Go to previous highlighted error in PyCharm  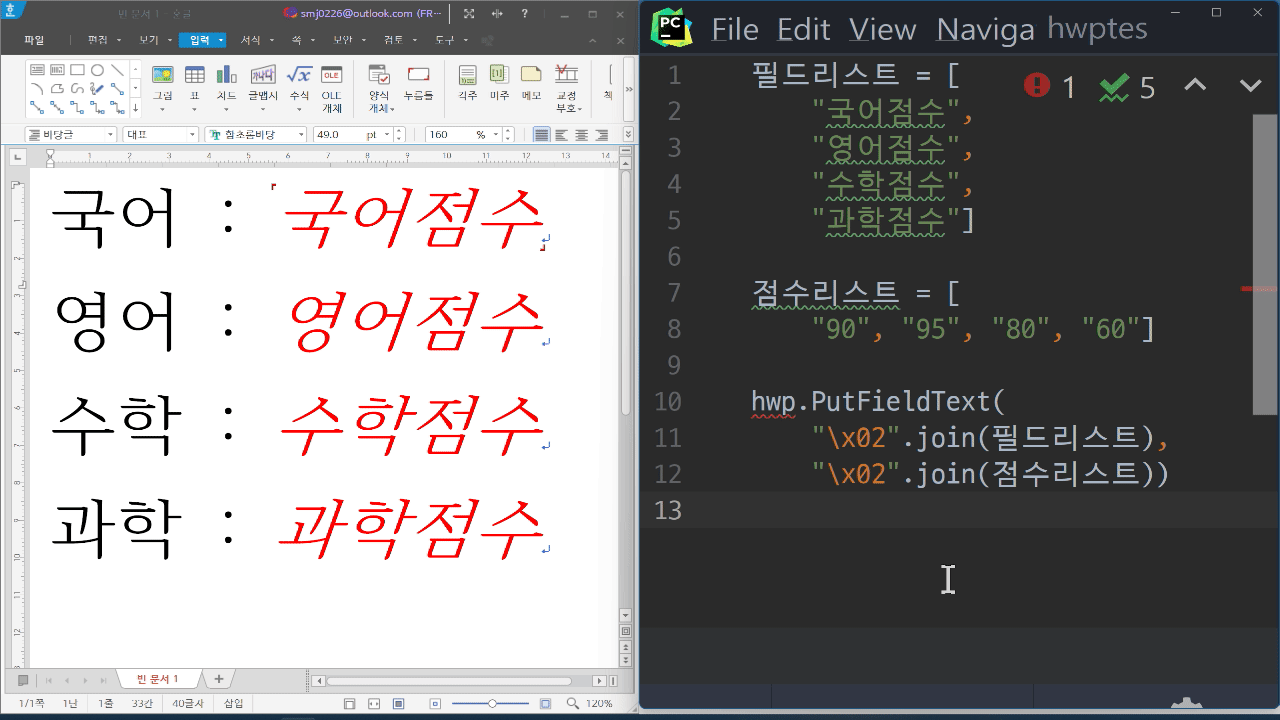coord(1195,86)
